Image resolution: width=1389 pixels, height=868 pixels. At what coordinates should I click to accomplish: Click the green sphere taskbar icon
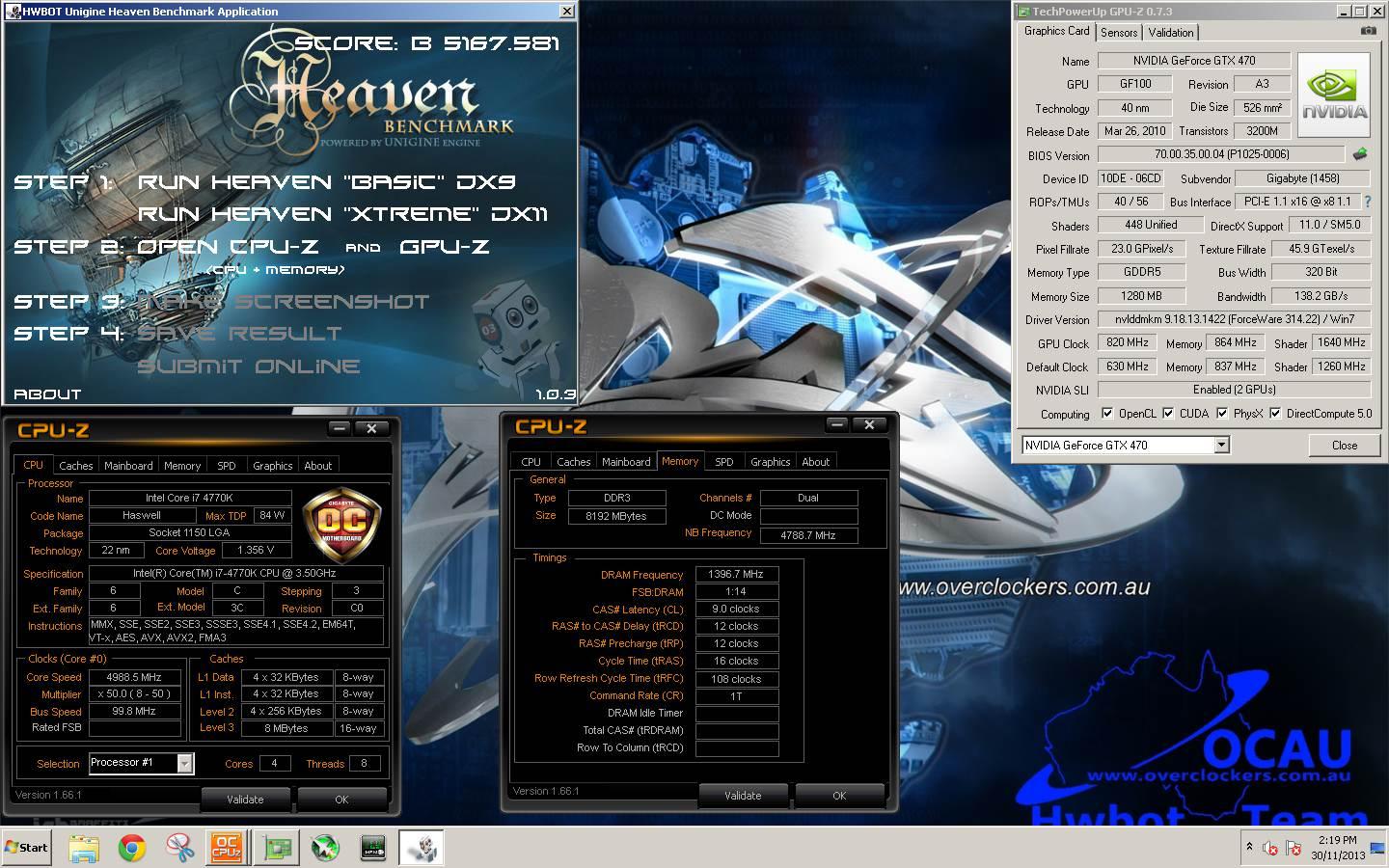point(326,848)
